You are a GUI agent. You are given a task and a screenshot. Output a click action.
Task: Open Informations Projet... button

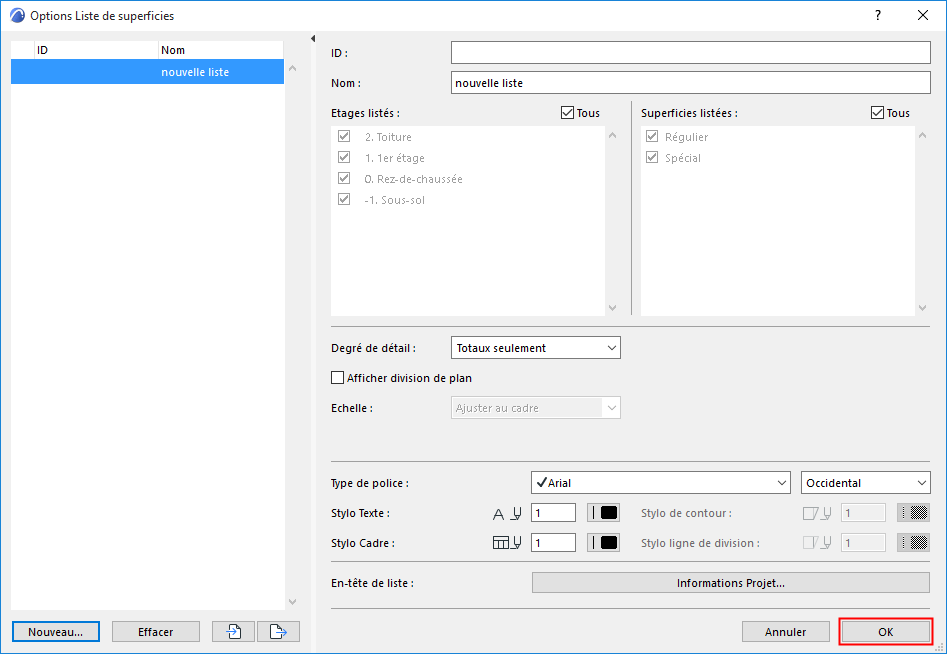(x=731, y=583)
